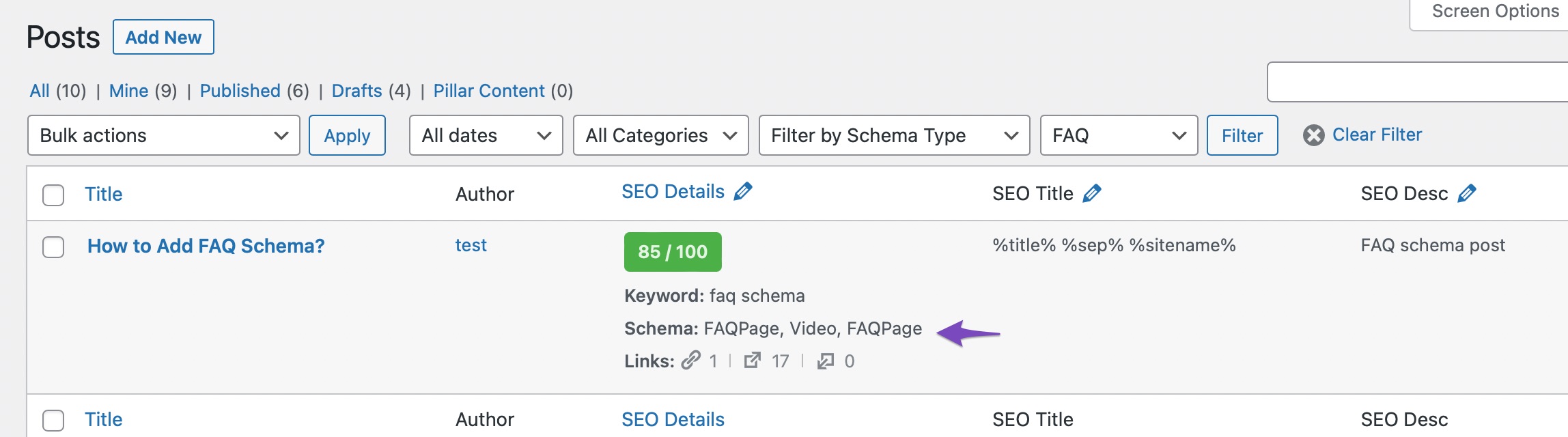Click the SEO Title edit pencil icon
The width and height of the screenshot is (1568, 437).
coord(1092,193)
